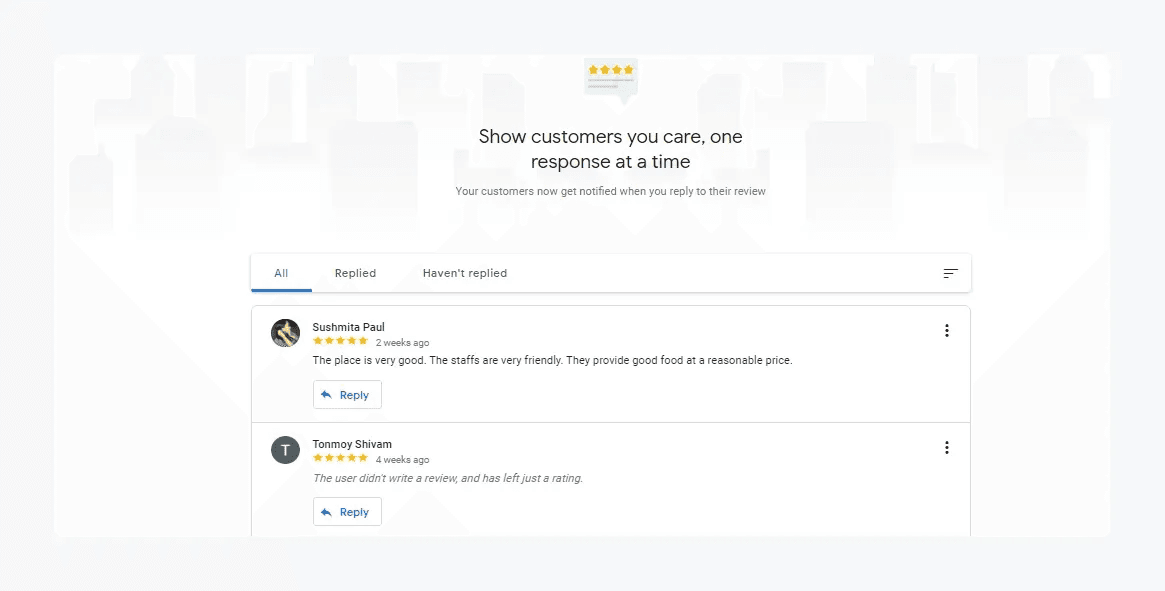Click the gray "T" avatar for Tonmoy
The image size is (1165, 591).
[286, 450]
